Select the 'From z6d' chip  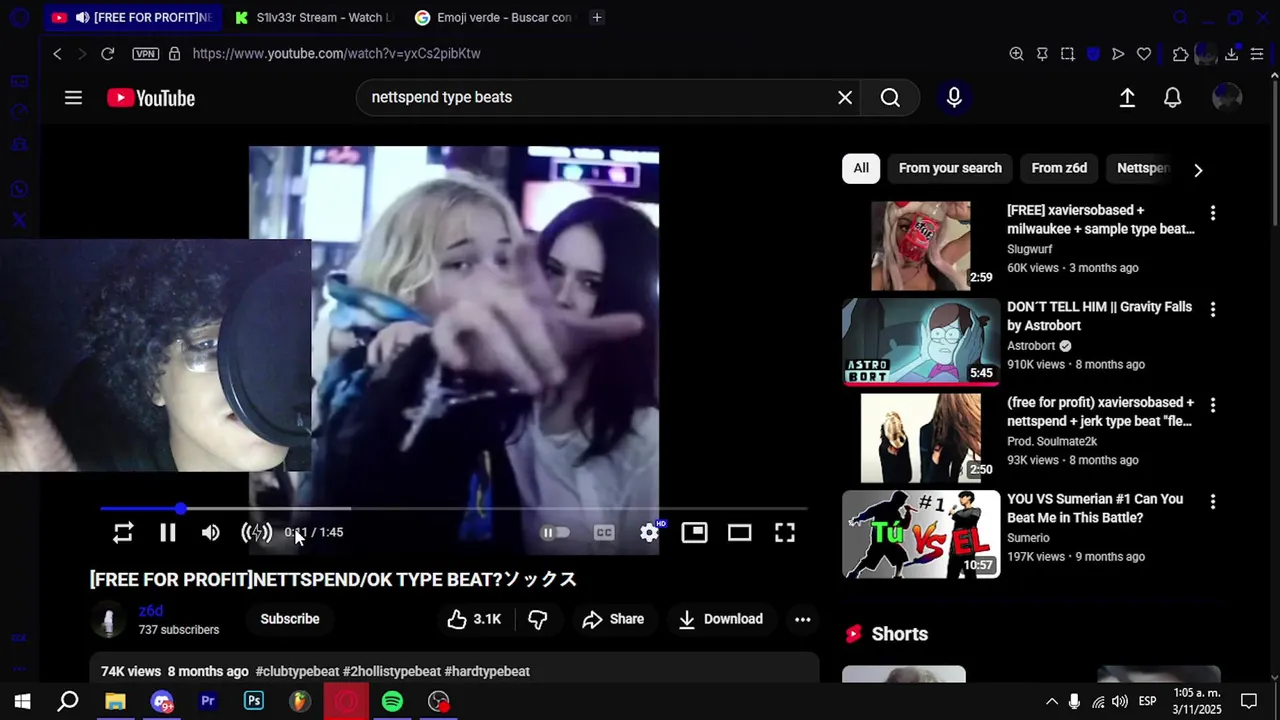(x=1059, y=168)
